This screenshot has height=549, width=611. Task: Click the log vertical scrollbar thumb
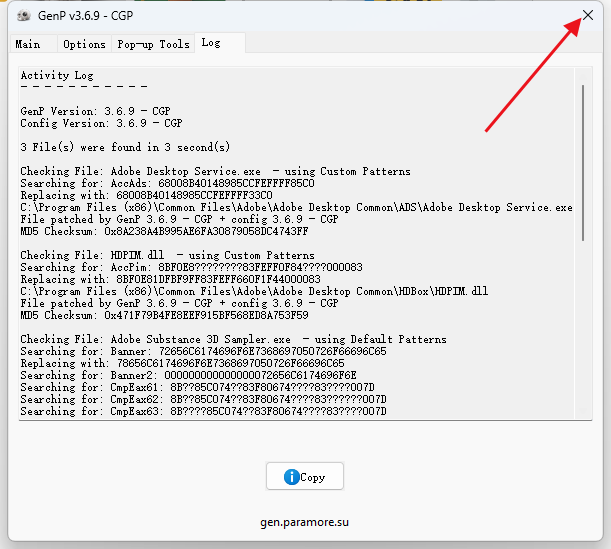point(583,163)
